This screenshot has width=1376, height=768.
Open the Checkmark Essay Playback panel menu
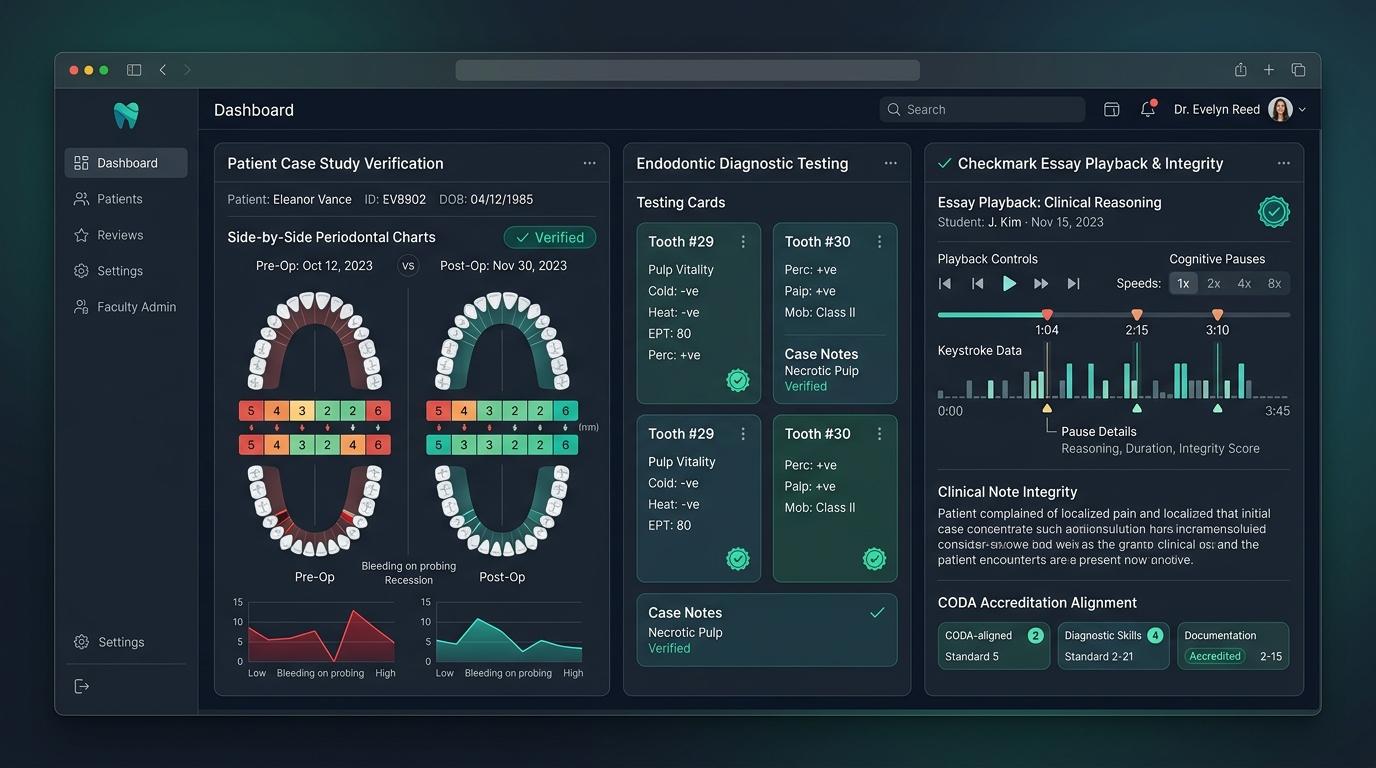coord(1284,163)
